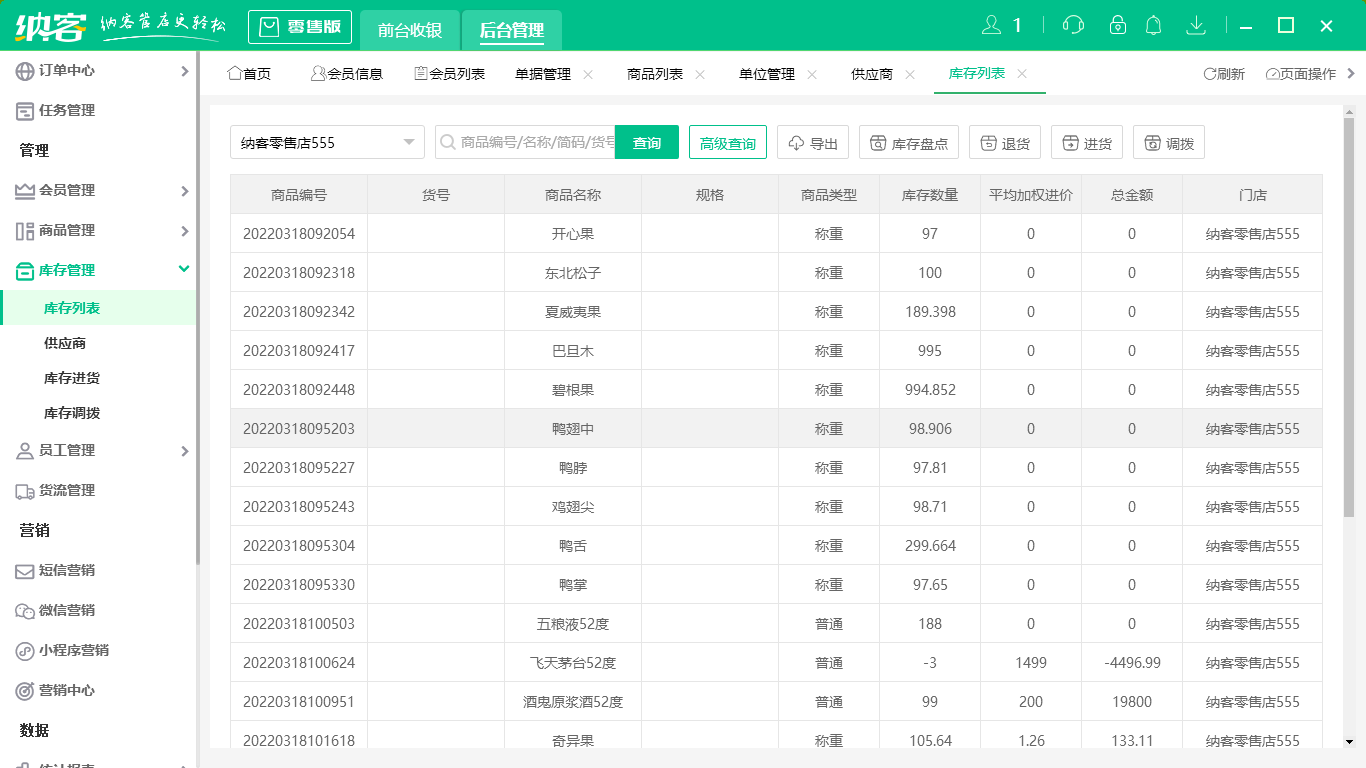Click the 调拨 button
Screen dimensions: 1366x768
(x=1169, y=143)
